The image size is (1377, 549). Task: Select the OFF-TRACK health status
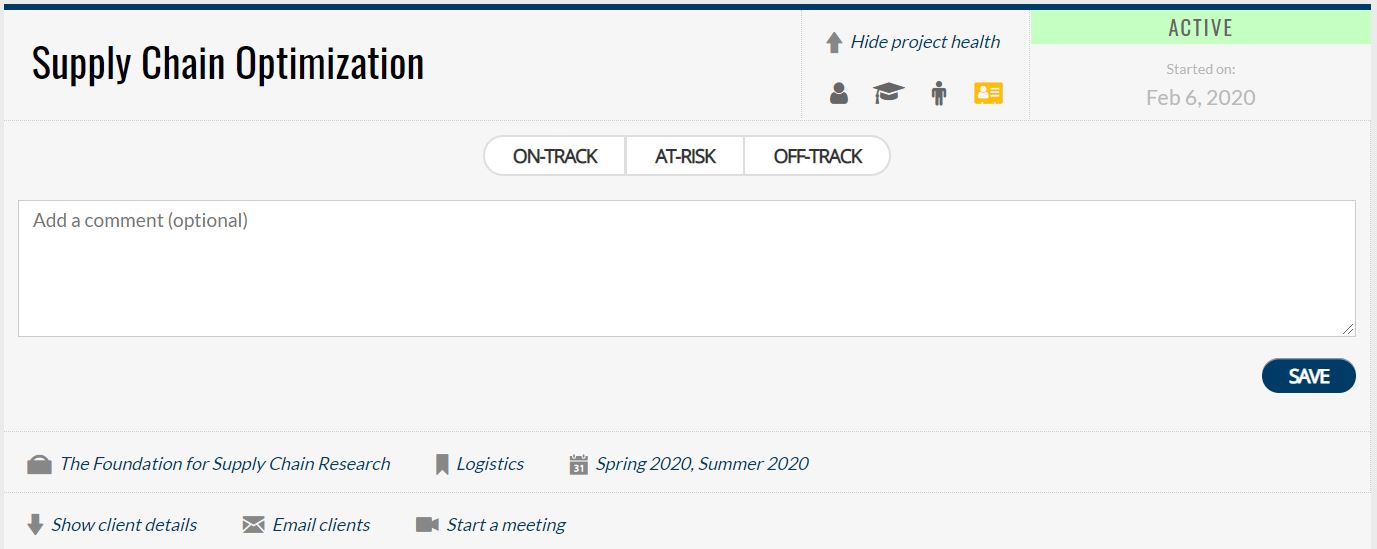pyautogui.click(x=817, y=156)
